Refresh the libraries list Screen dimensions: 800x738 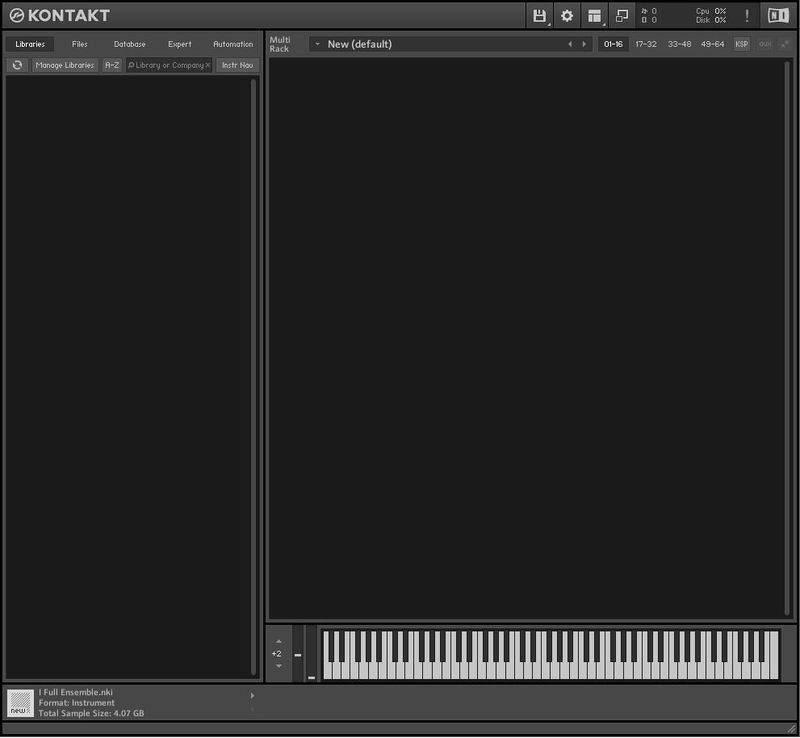pyautogui.click(x=17, y=65)
